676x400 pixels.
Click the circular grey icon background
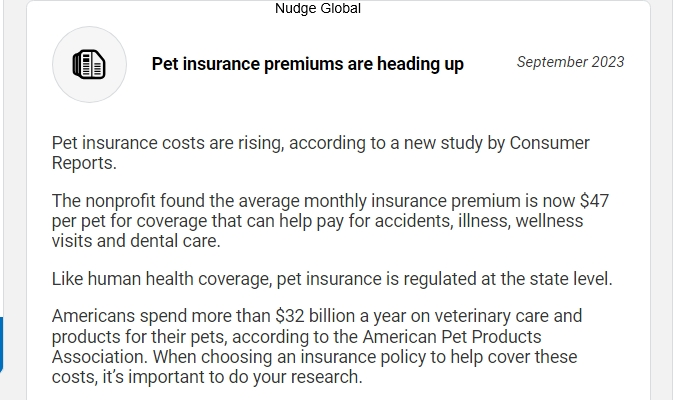point(89,65)
